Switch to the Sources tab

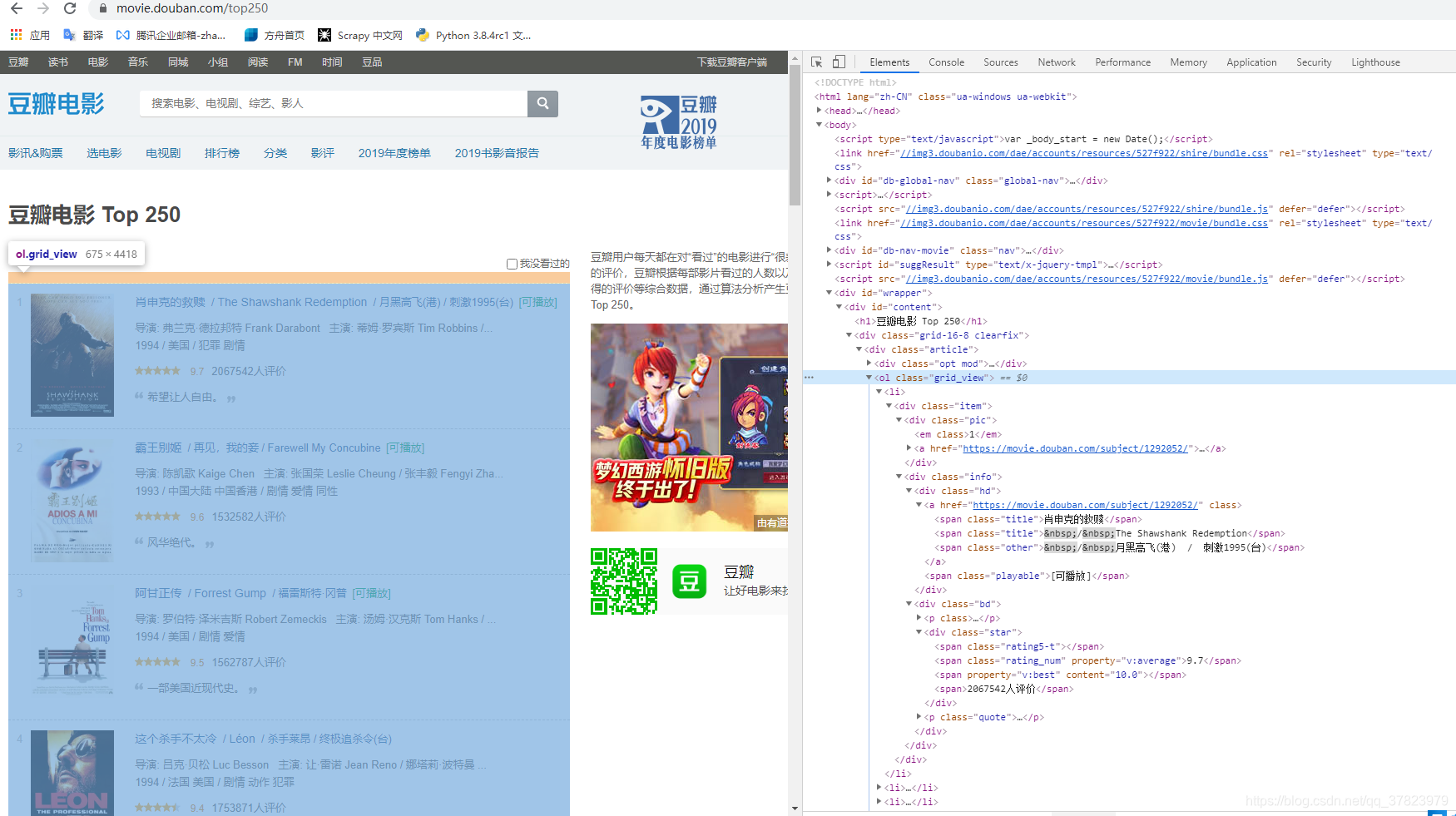(x=1001, y=62)
